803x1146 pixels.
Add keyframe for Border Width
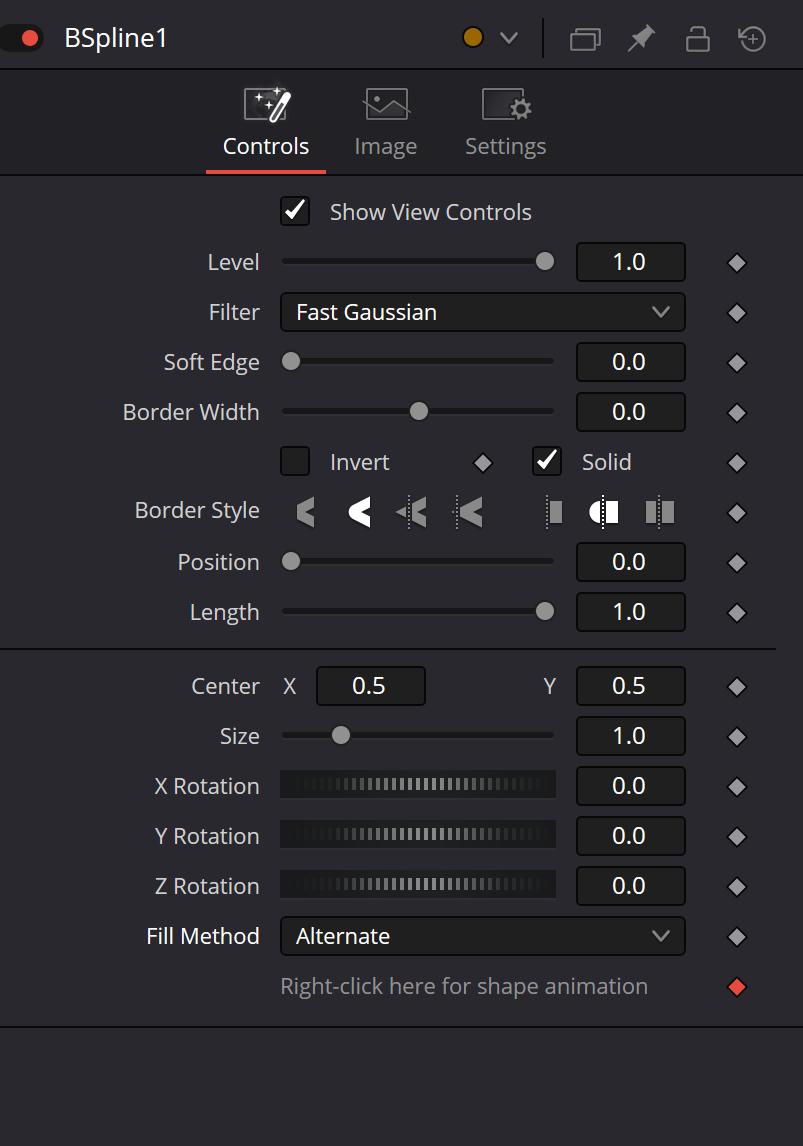[x=737, y=413]
